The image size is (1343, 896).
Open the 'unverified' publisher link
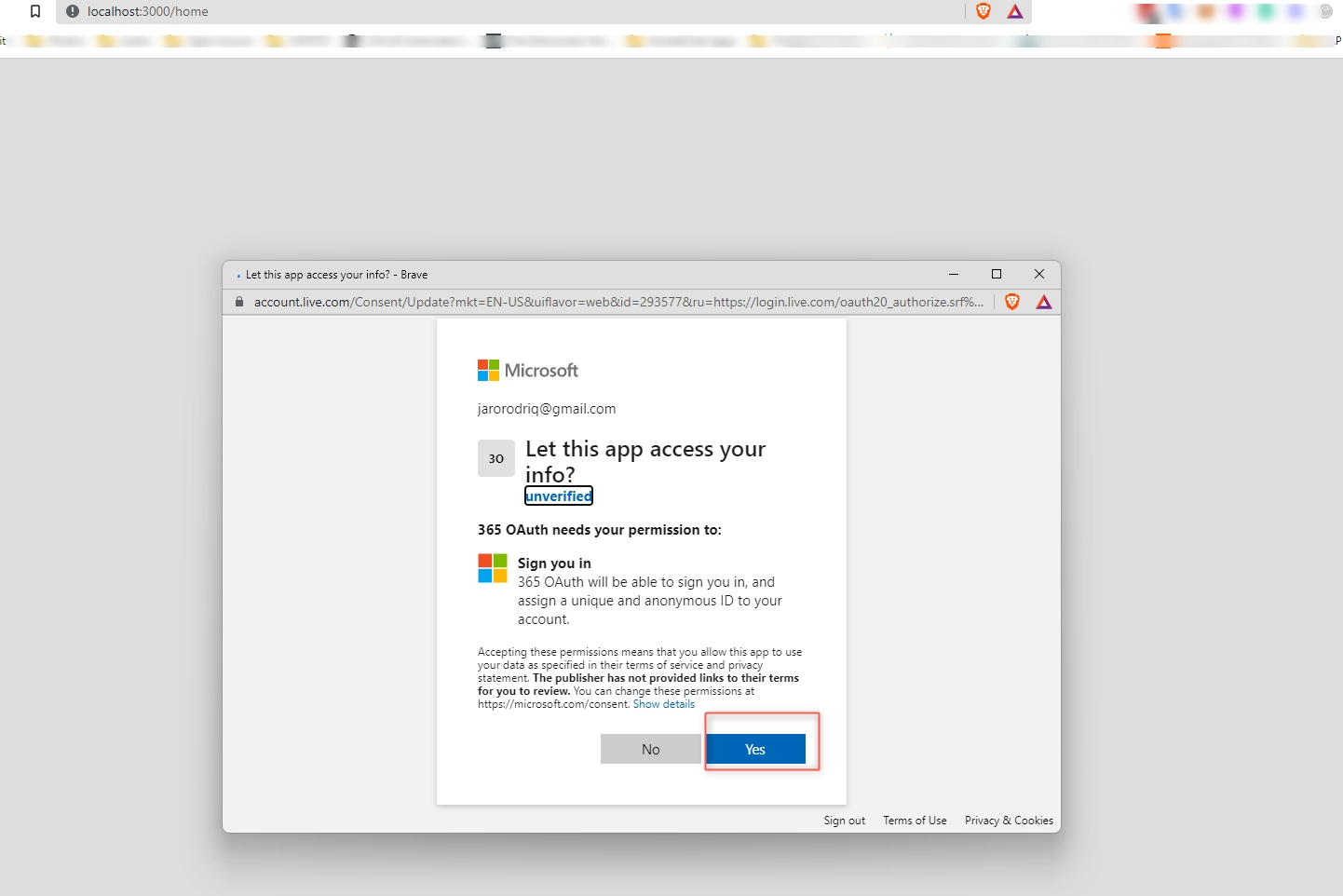pos(558,496)
